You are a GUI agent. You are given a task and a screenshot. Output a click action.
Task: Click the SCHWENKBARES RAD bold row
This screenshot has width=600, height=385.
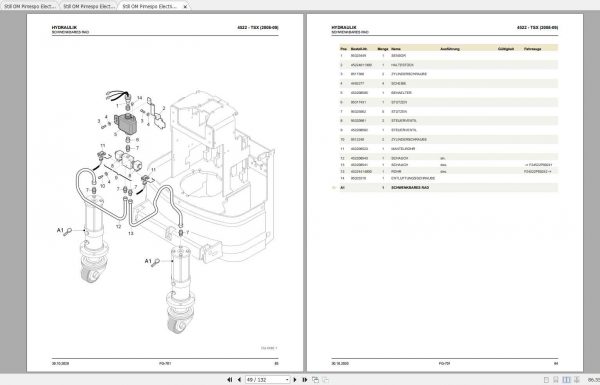pyautogui.click(x=448, y=188)
